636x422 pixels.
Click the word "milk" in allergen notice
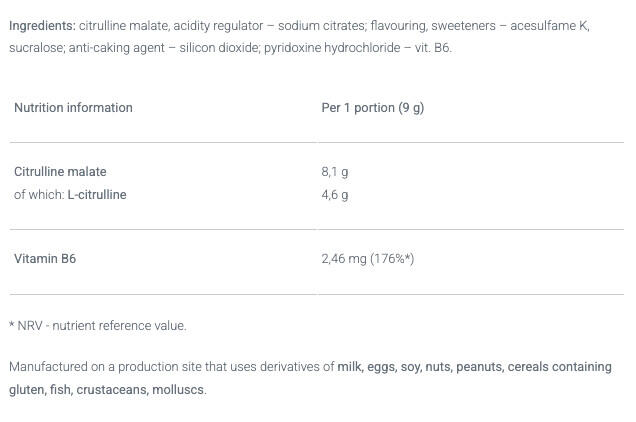click(x=349, y=367)
